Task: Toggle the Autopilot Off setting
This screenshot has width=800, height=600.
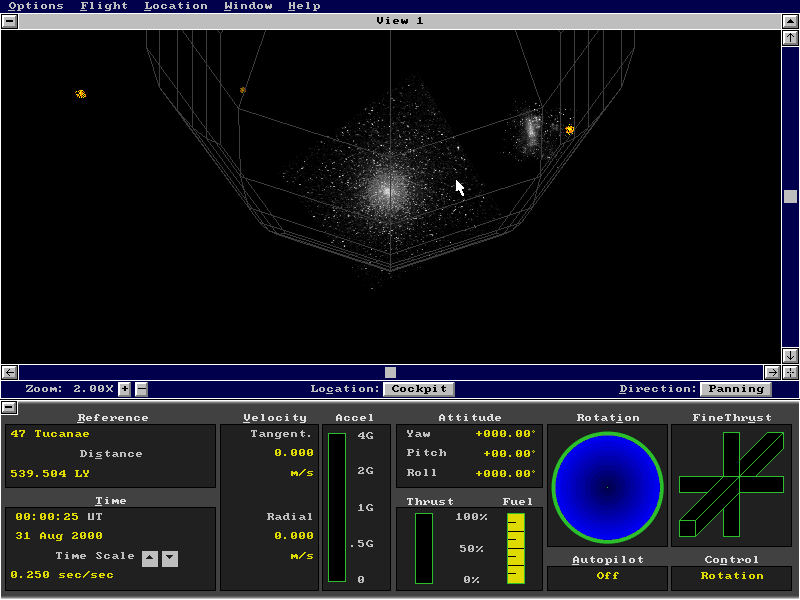Action: [607, 576]
